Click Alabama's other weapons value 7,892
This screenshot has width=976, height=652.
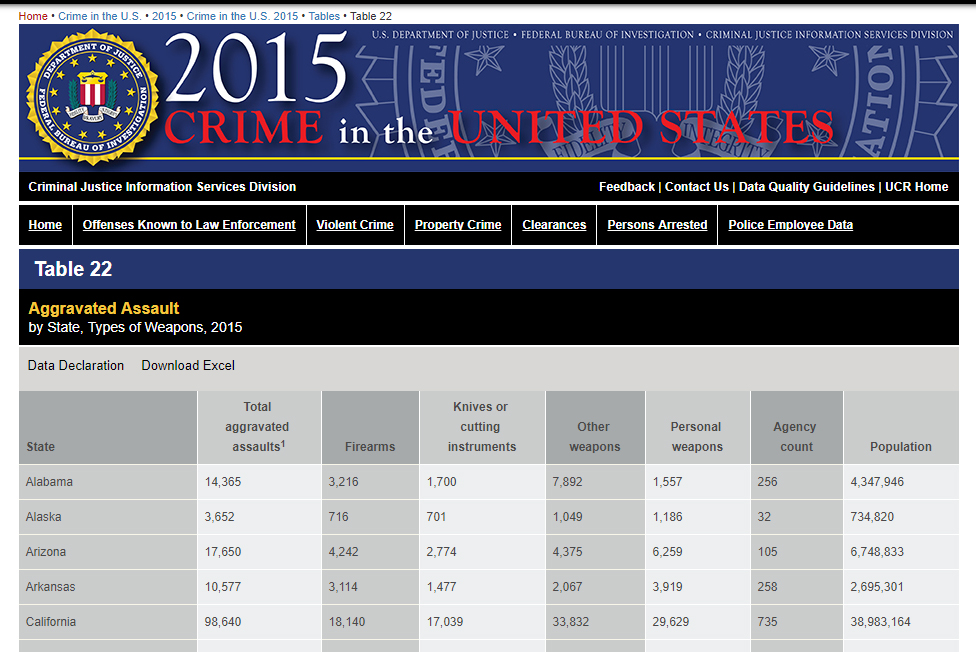tap(568, 482)
